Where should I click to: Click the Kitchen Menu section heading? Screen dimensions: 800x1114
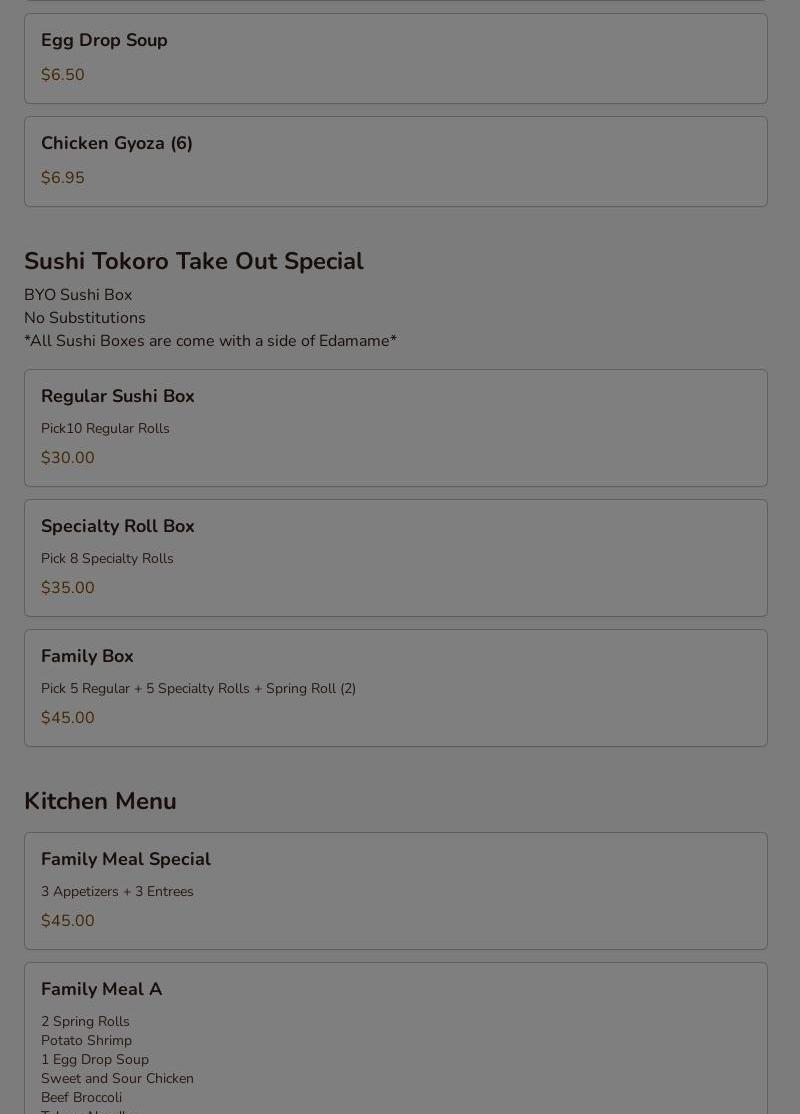pyautogui.click(x=100, y=801)
